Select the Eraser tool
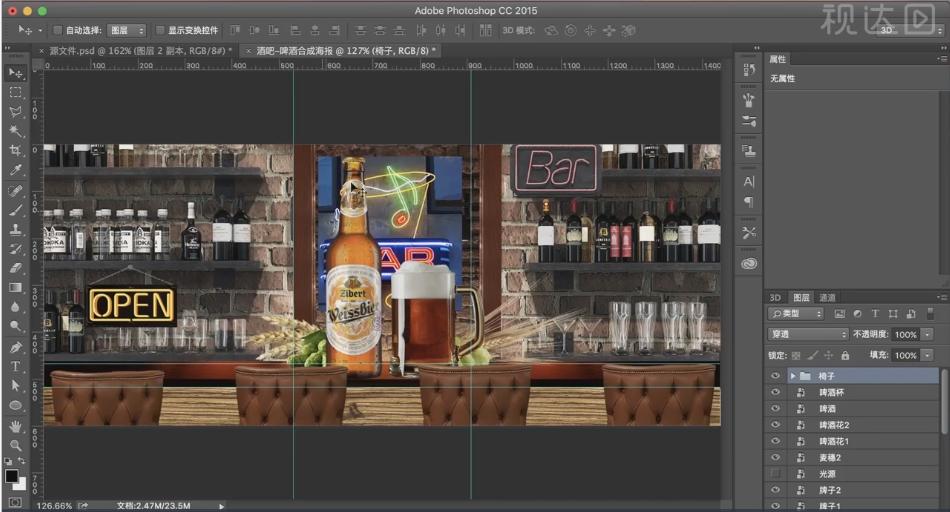This screenshot has width=950, height=512. click(15, 268)
